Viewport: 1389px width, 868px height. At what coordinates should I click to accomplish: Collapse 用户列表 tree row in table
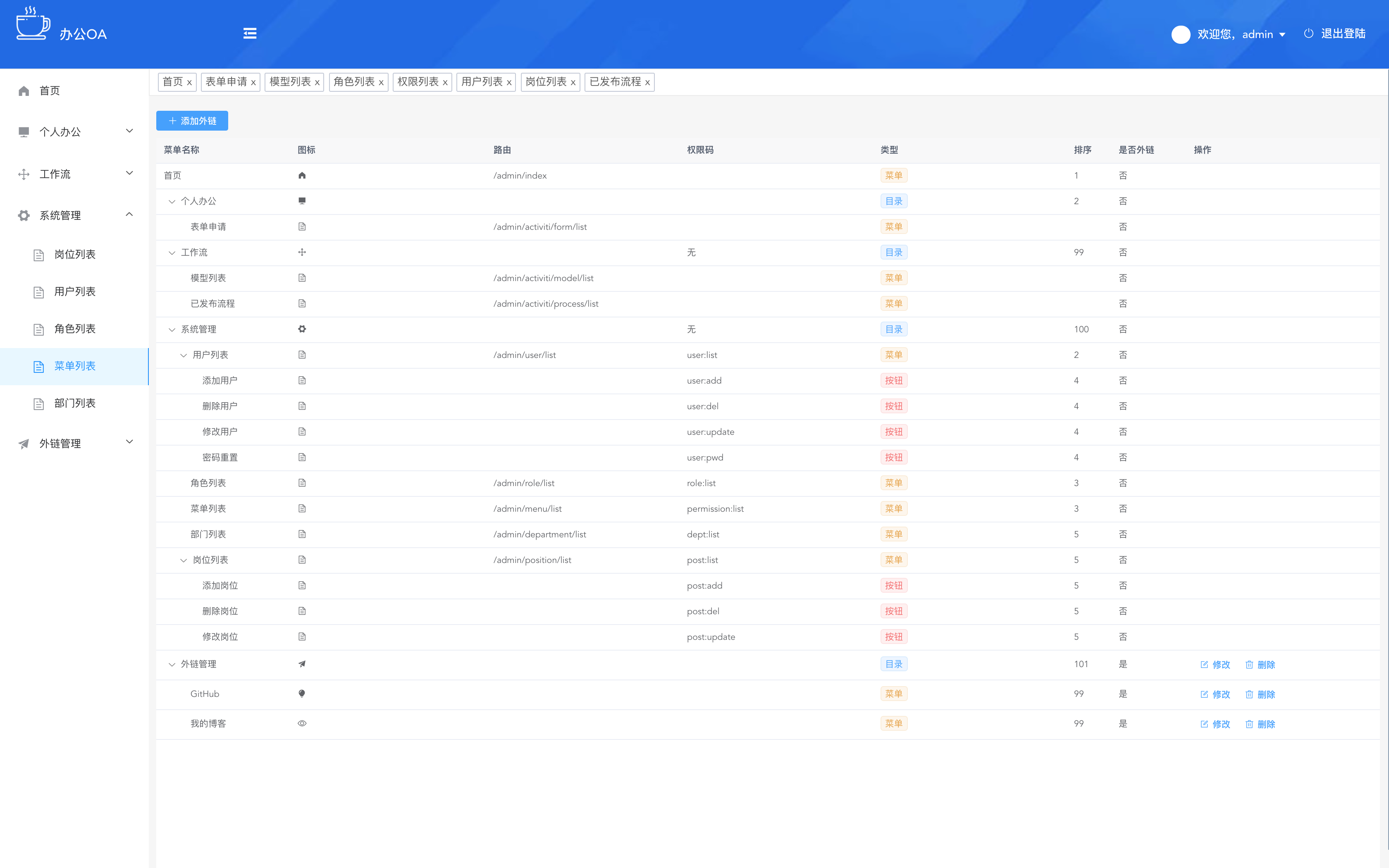coord(183,355)
